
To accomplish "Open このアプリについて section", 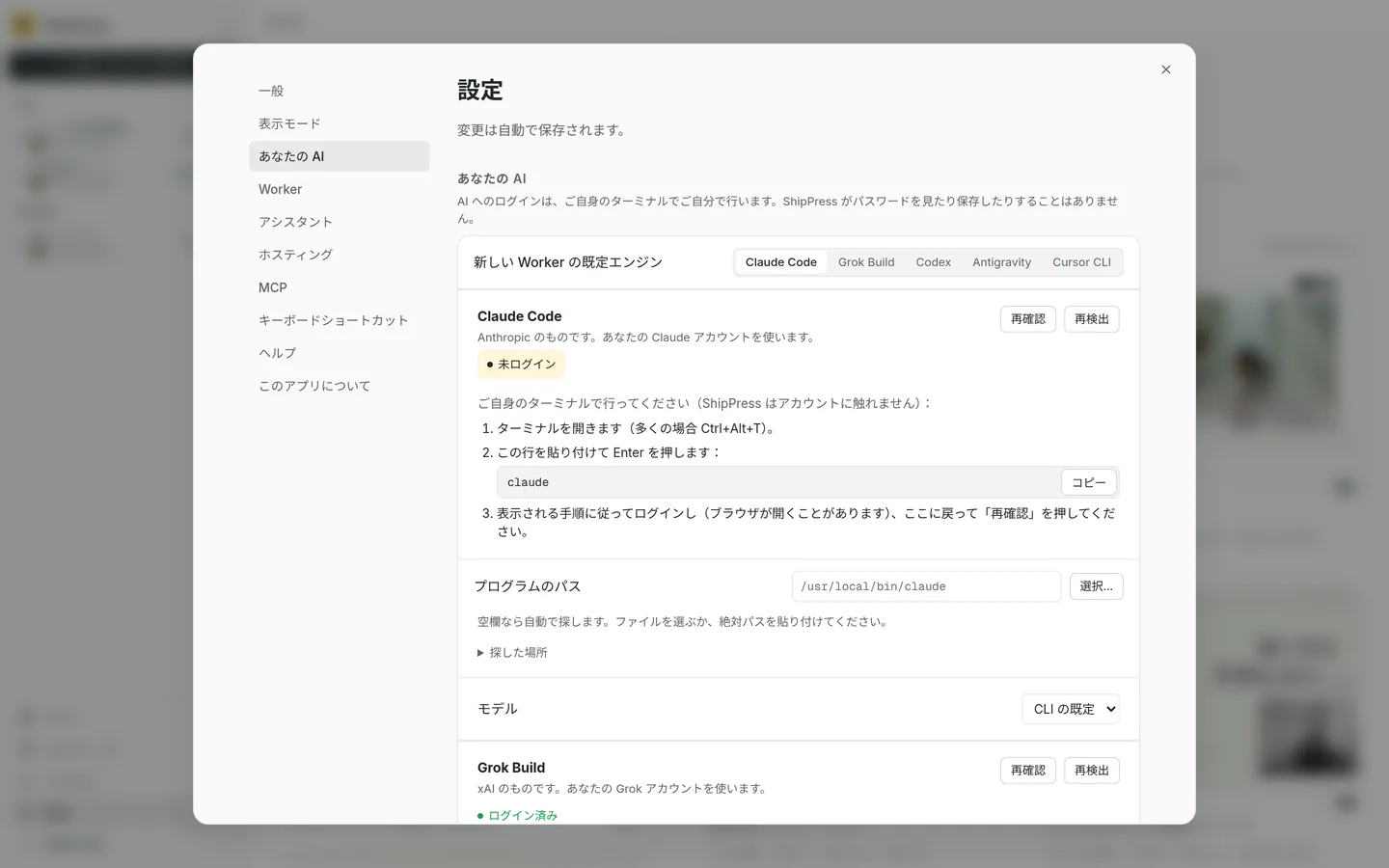I will tap(339, 386).
